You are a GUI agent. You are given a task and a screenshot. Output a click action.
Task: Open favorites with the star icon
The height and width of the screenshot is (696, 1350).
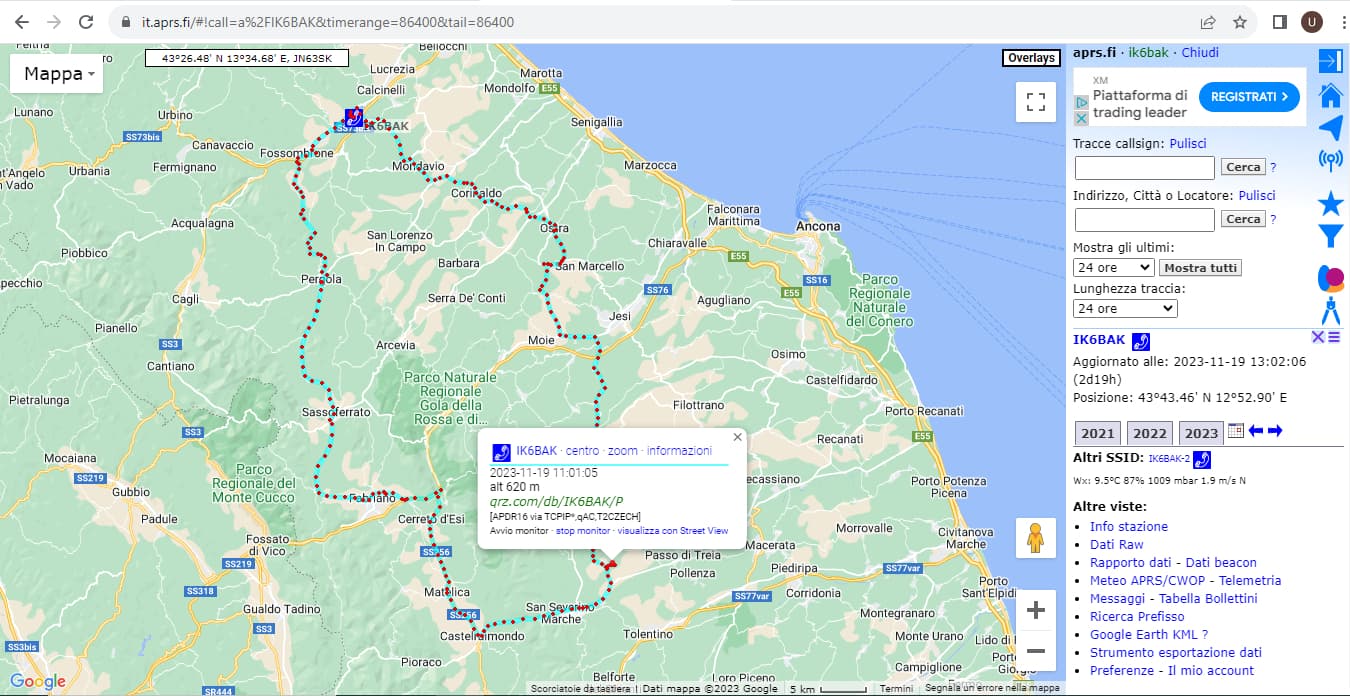click(x=1330, y=204)
